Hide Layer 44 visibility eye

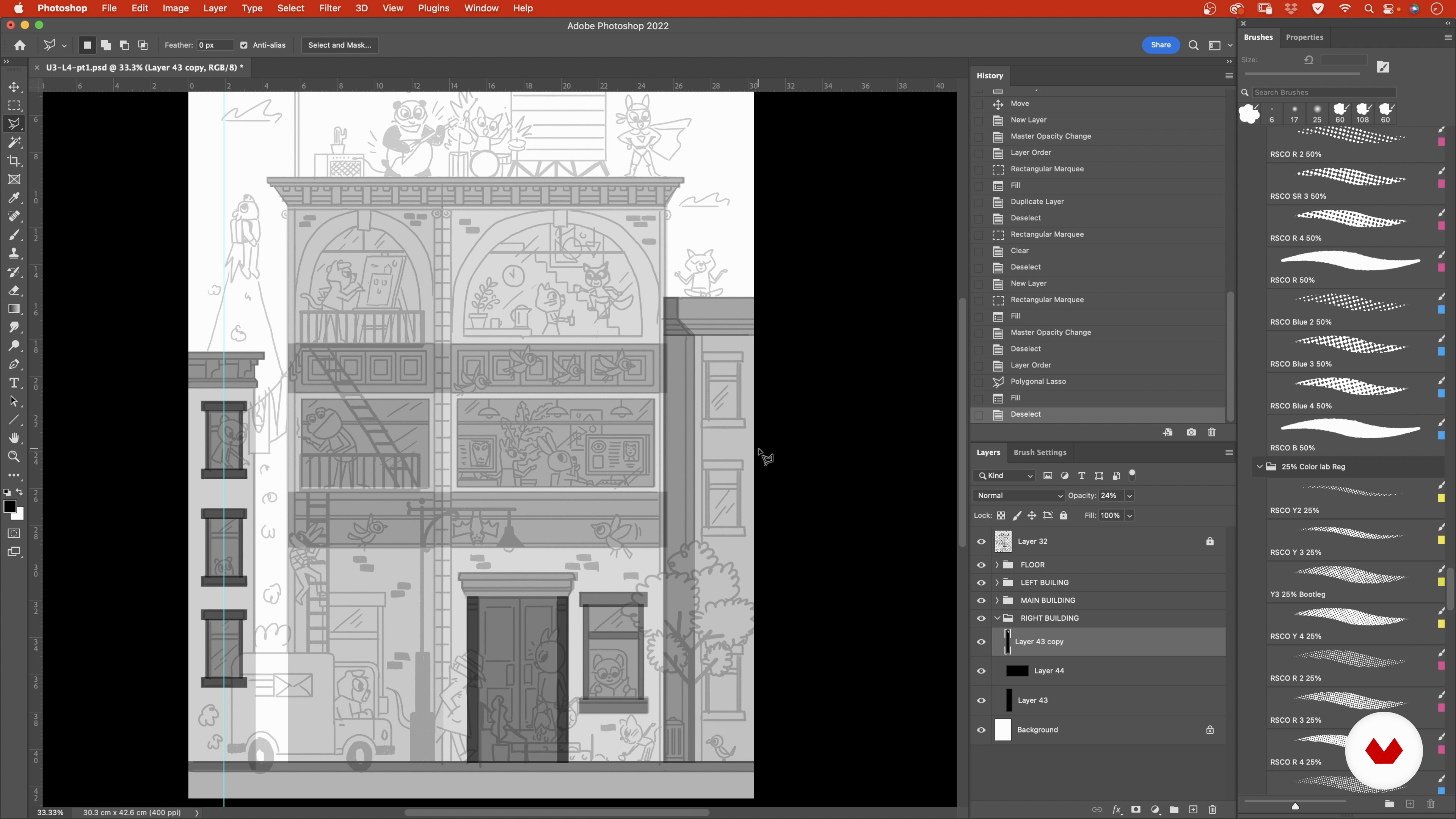coord(981,671)
